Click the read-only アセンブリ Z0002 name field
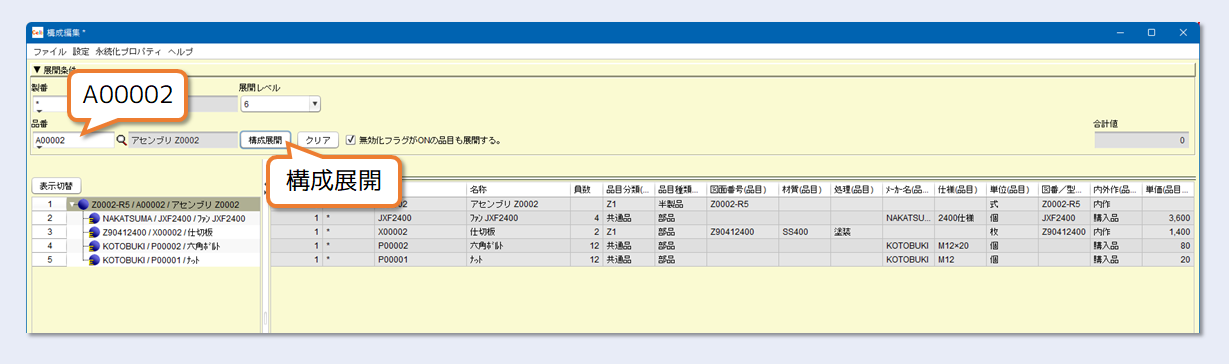 (183, 141)
